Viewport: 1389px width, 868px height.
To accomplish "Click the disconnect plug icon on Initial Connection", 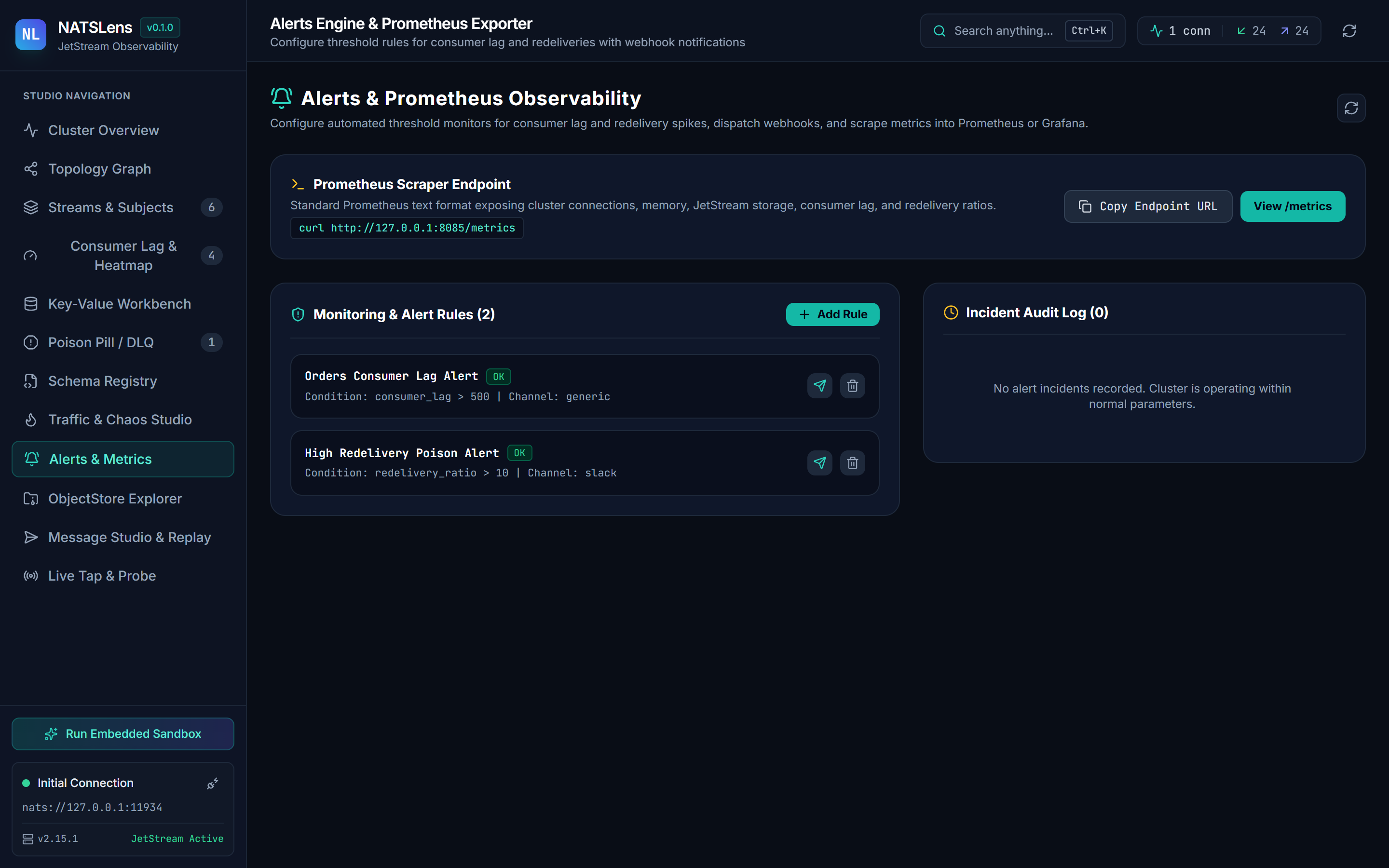I will click(212, 784).
